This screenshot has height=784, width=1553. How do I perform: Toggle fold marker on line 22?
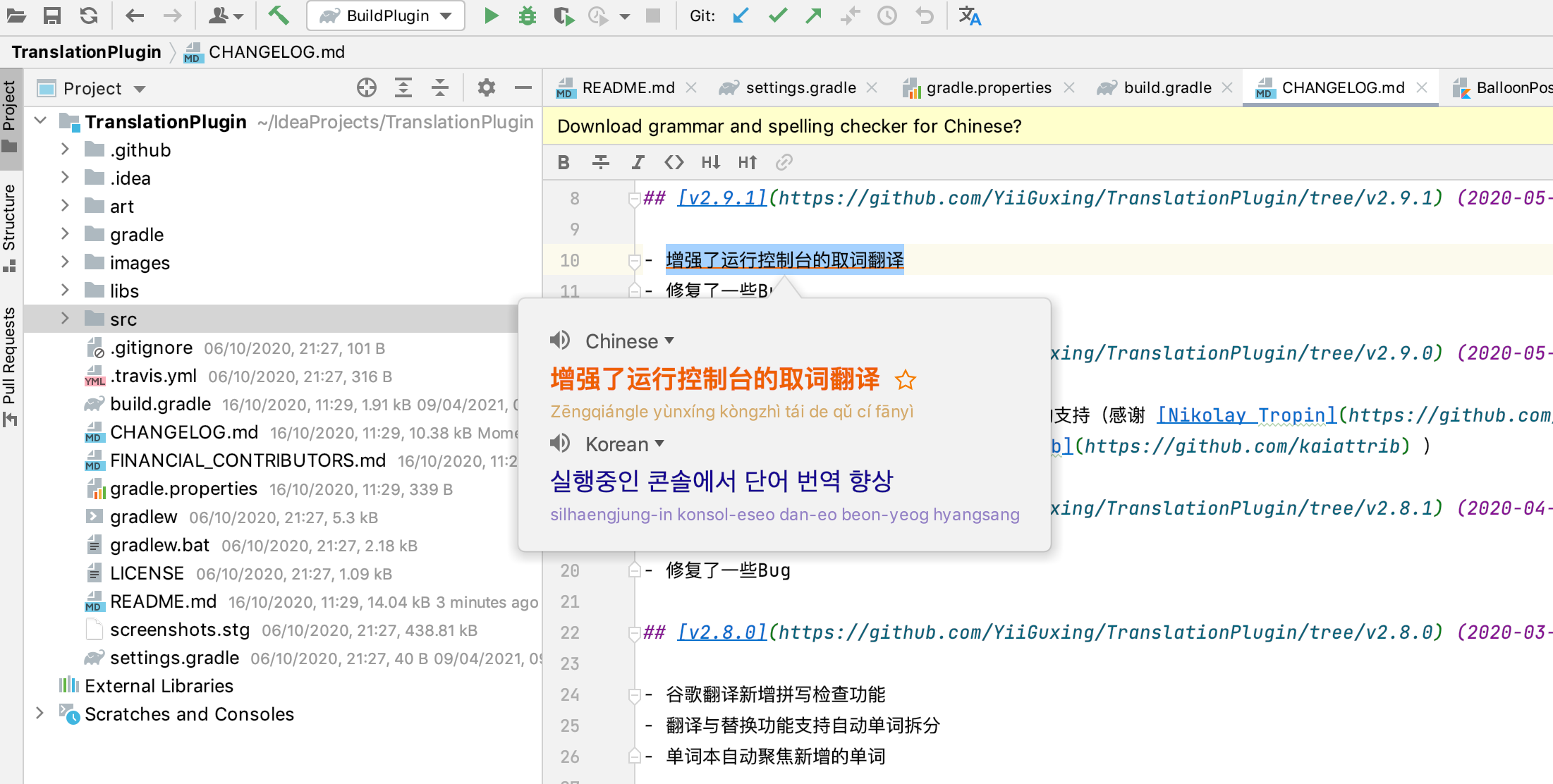click(x=634, y=634)
